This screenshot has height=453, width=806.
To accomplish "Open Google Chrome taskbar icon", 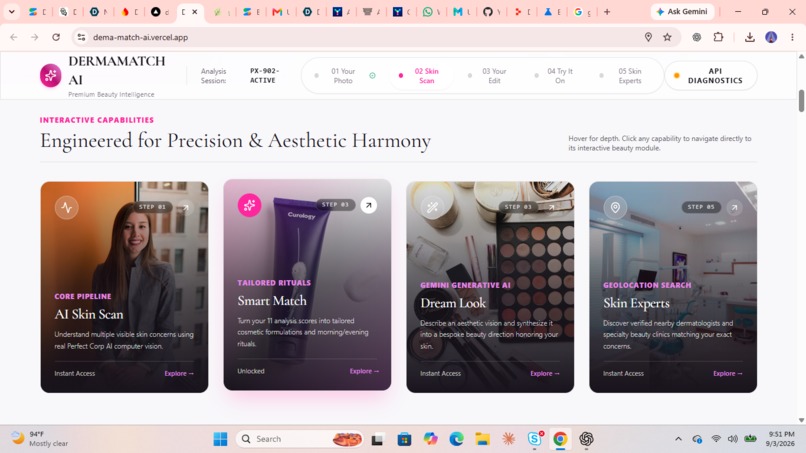I will coord(560,439).
